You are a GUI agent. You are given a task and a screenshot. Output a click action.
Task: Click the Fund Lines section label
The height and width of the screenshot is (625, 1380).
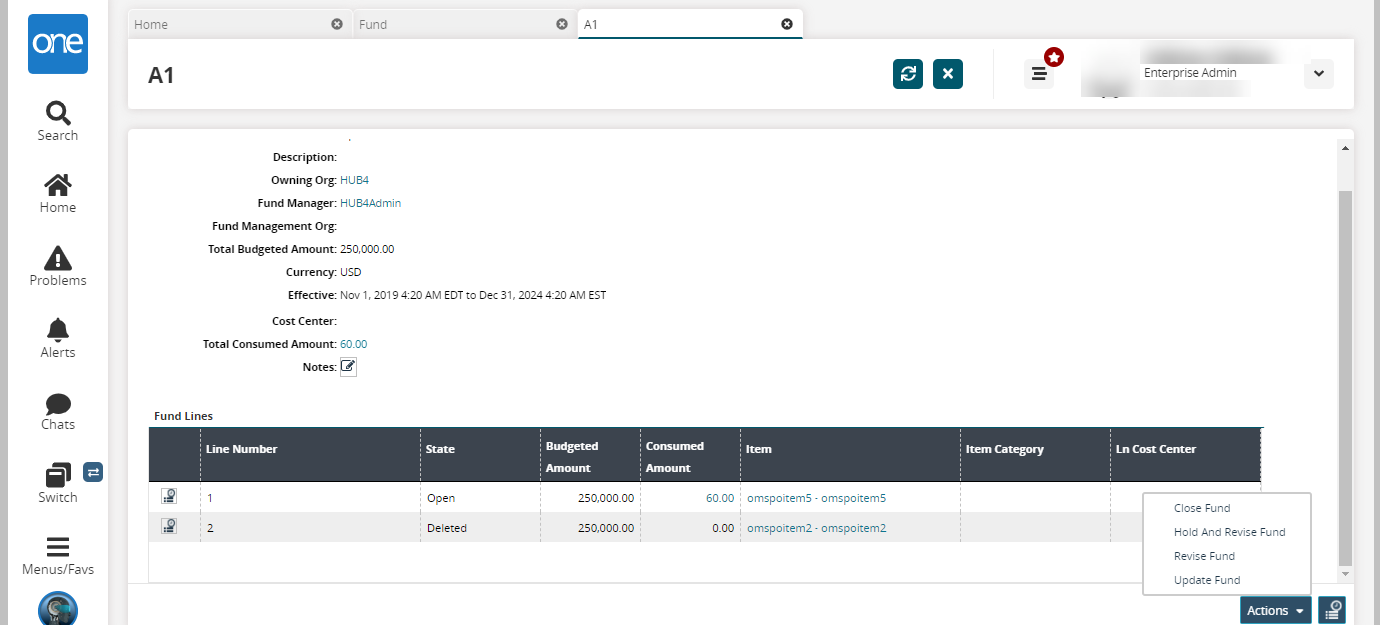pos(183,416)
